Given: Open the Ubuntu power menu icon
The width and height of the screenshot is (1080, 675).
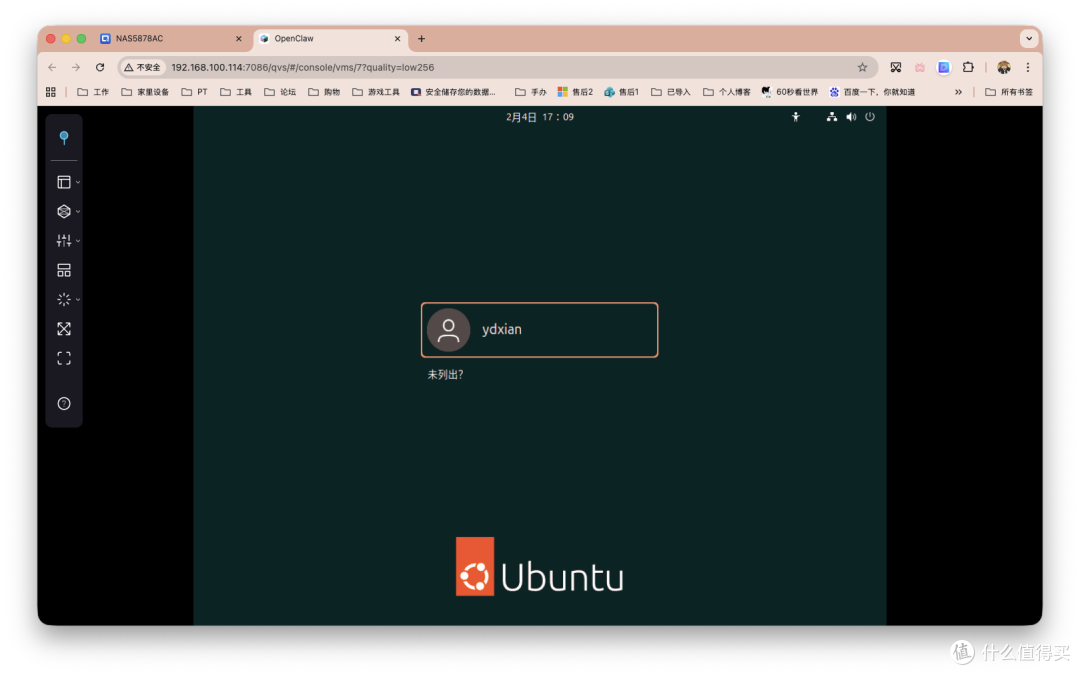Looking at the screenshot, I should tap(870, 117).
